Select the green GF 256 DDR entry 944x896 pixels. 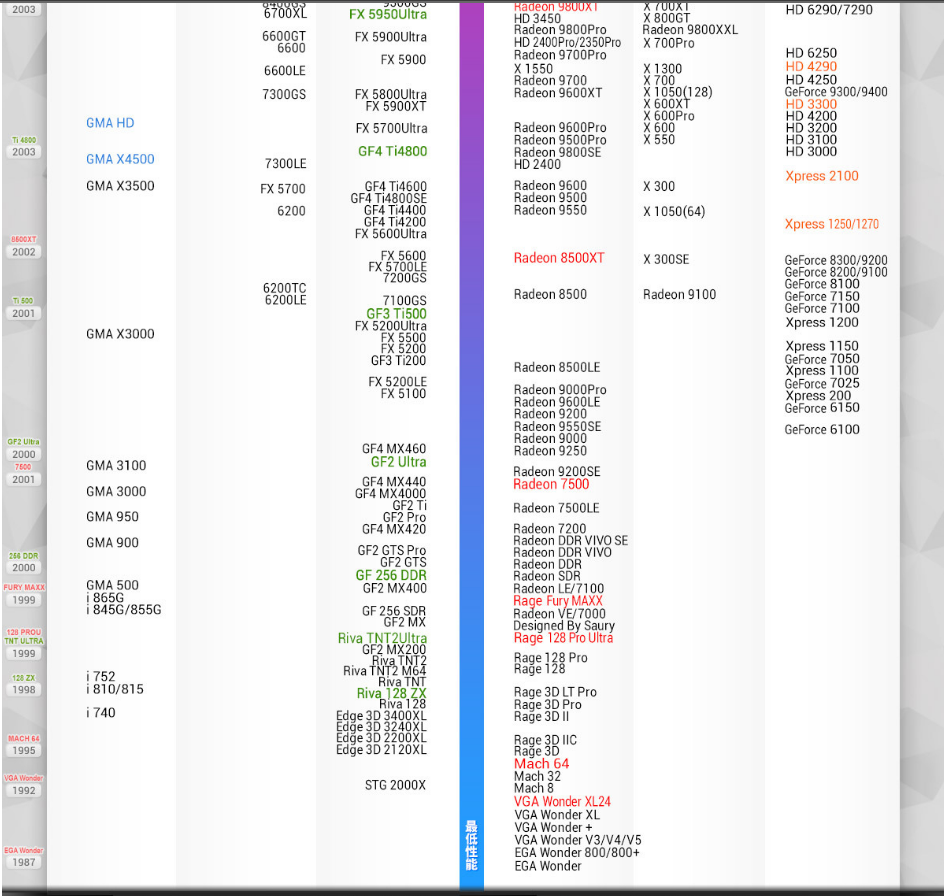pos(391,575)
